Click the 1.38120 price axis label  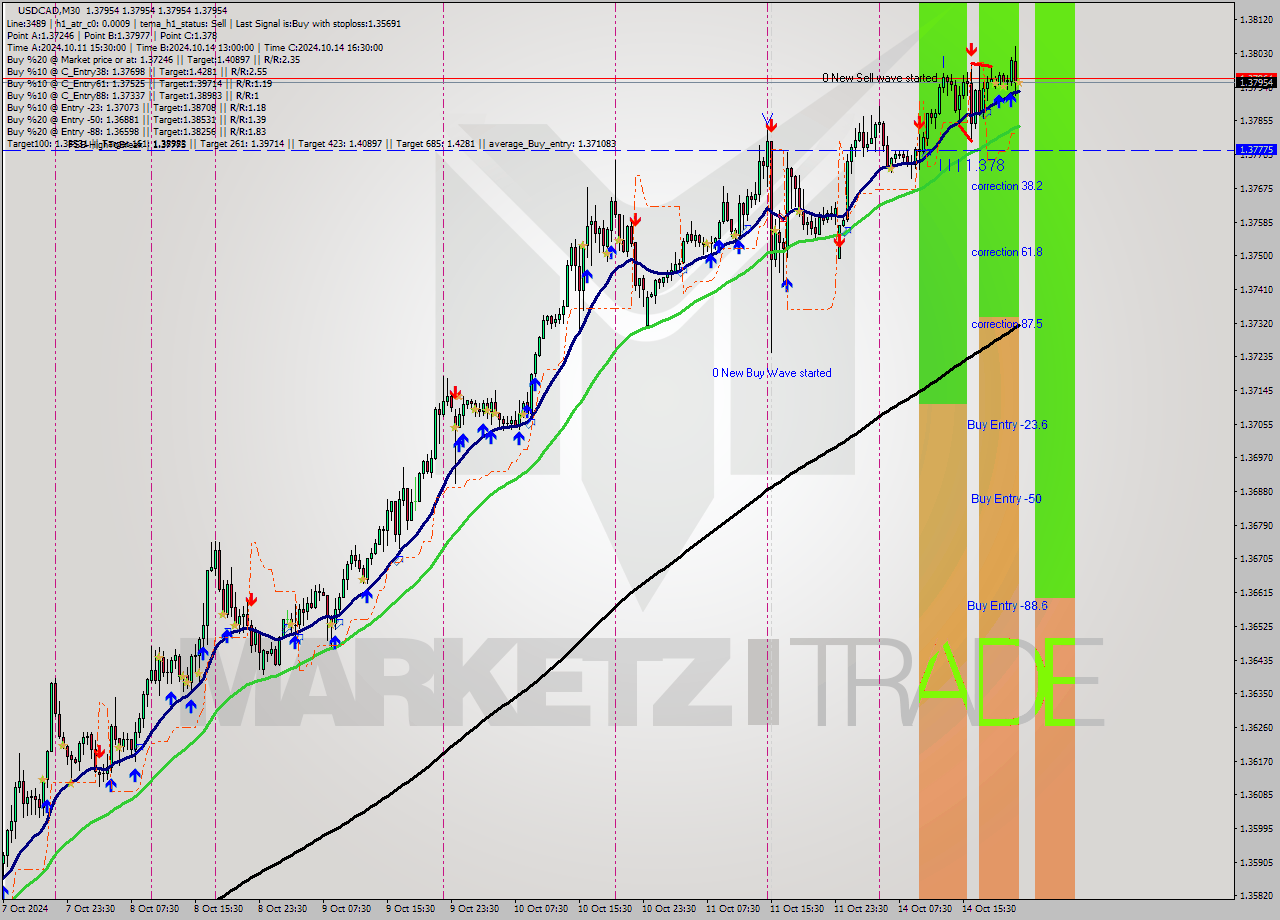coord(1256,20)
